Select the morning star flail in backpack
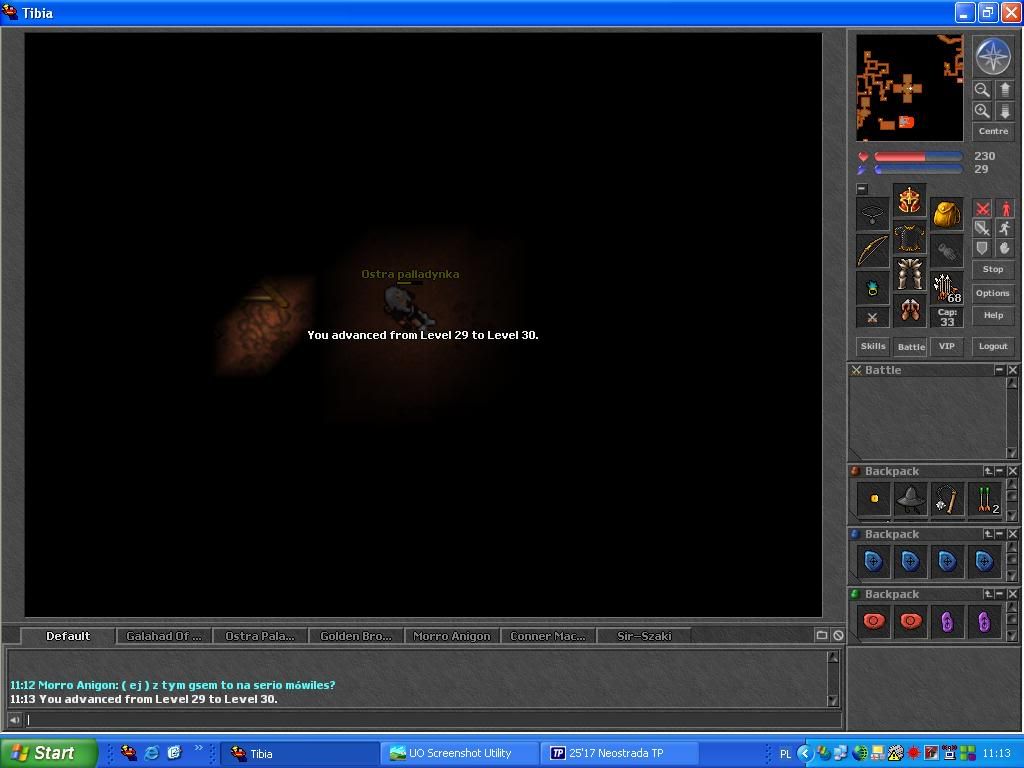The image size is (1024, 768). [947, 499]
